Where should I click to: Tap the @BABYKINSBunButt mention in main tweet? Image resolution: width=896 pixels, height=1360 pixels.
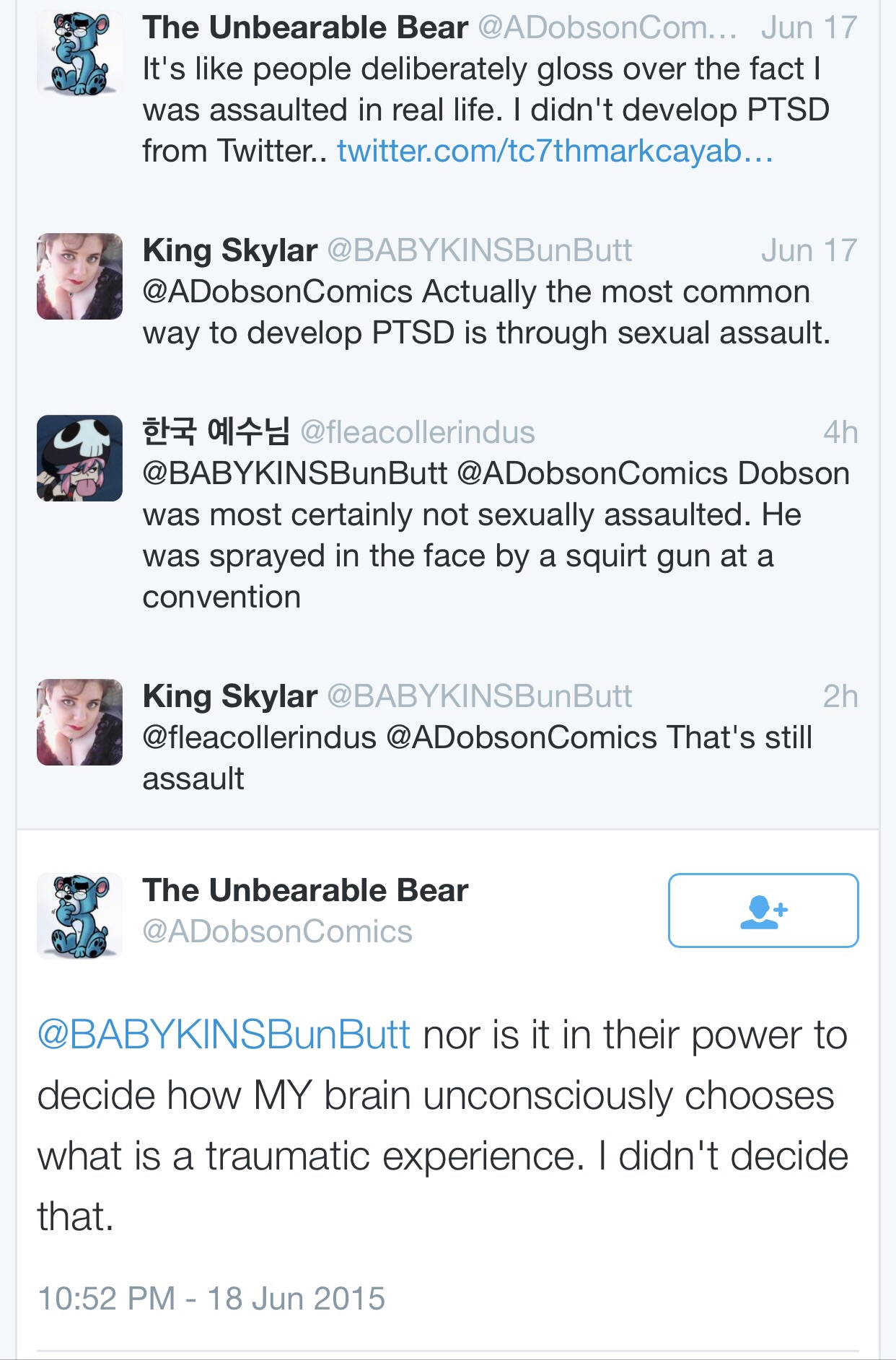click(224, 1035)
